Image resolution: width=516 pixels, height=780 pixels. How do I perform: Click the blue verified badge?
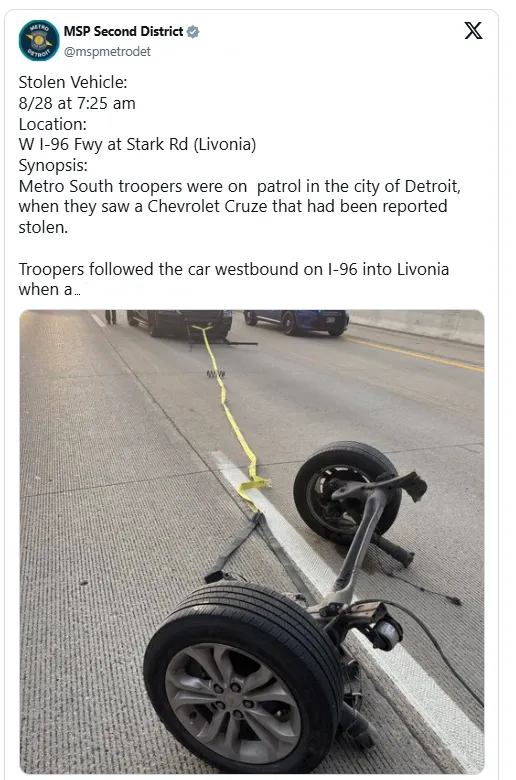pos(193,32)
